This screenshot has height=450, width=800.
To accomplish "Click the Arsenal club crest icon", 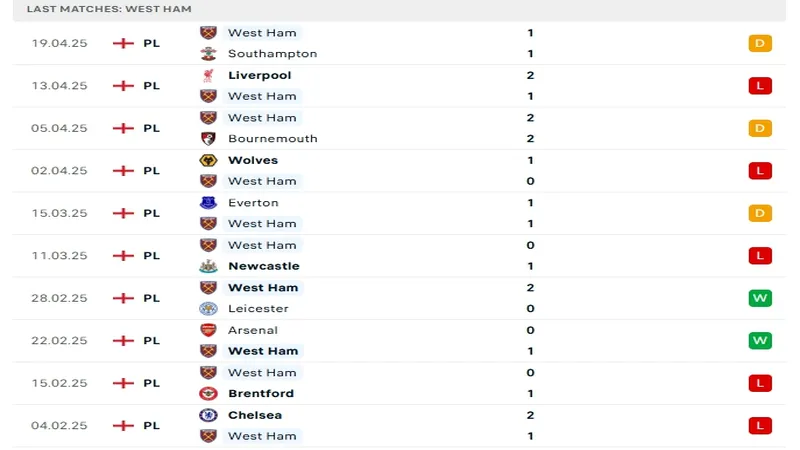I will coord(208,330).
